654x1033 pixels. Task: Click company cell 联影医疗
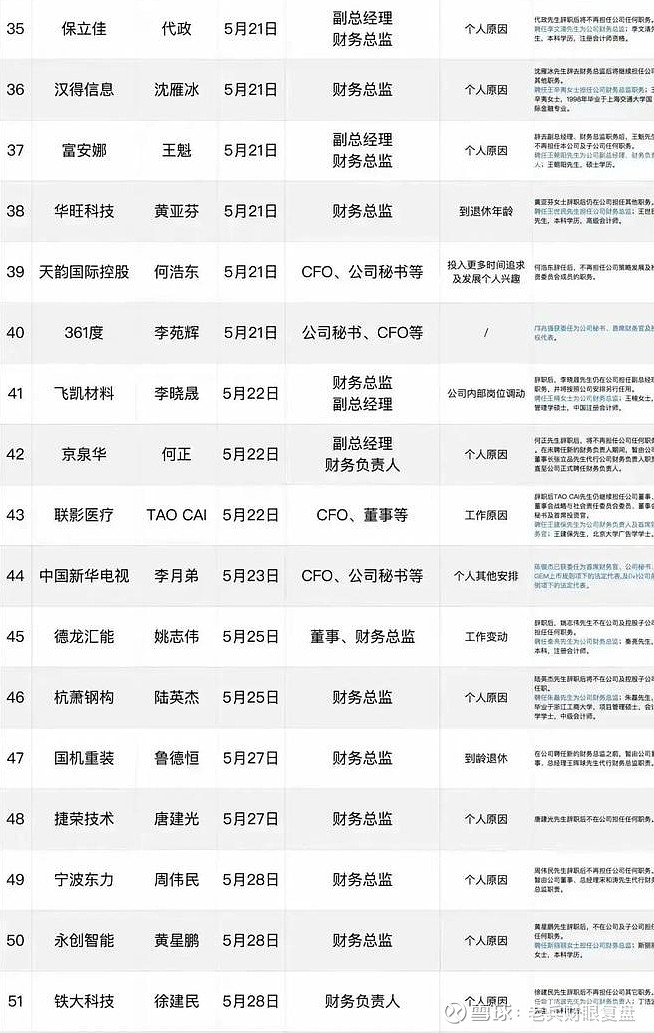[84, 515]
